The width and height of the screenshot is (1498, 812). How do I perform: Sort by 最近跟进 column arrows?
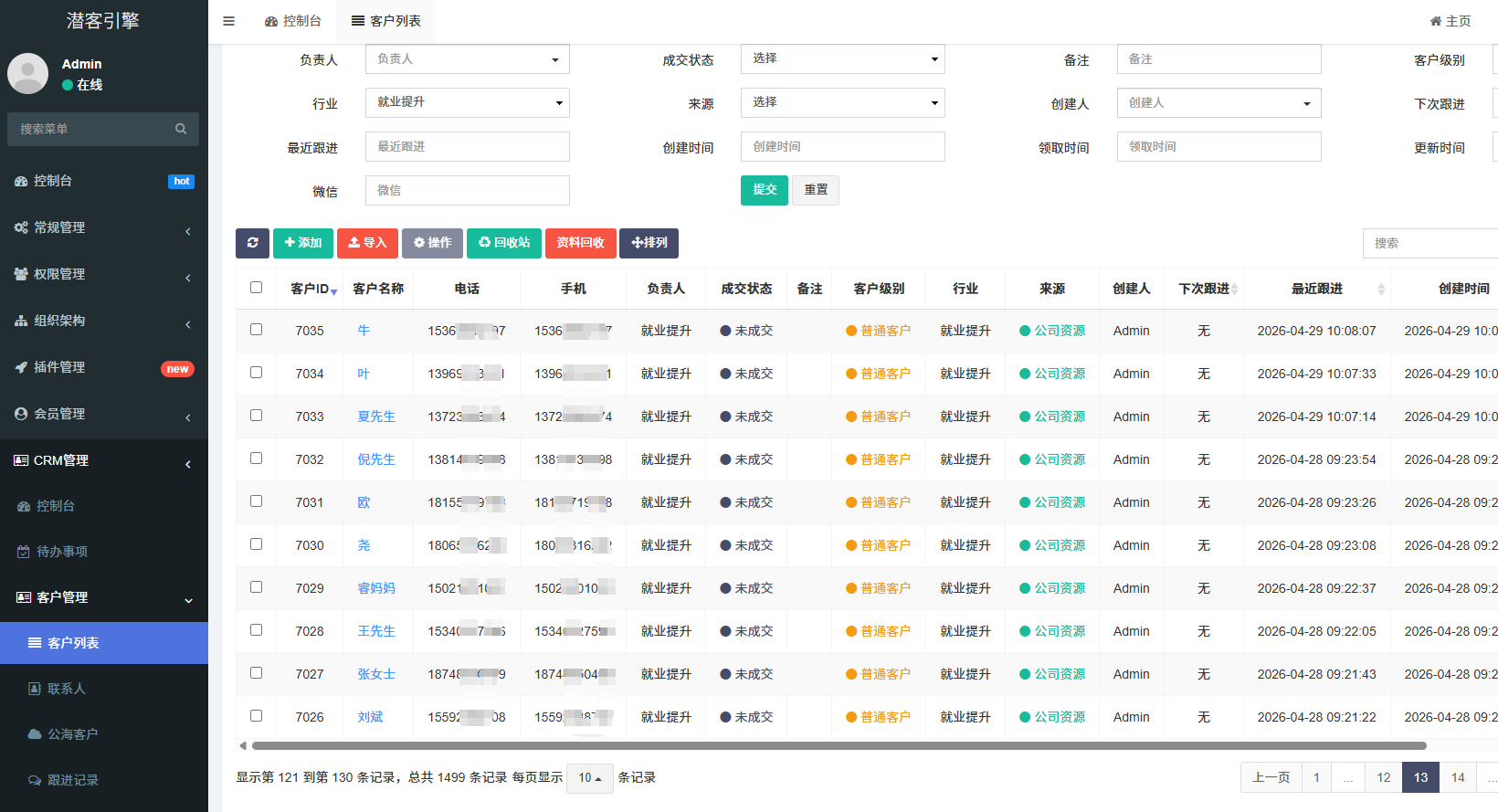(x=1381, y=290)
